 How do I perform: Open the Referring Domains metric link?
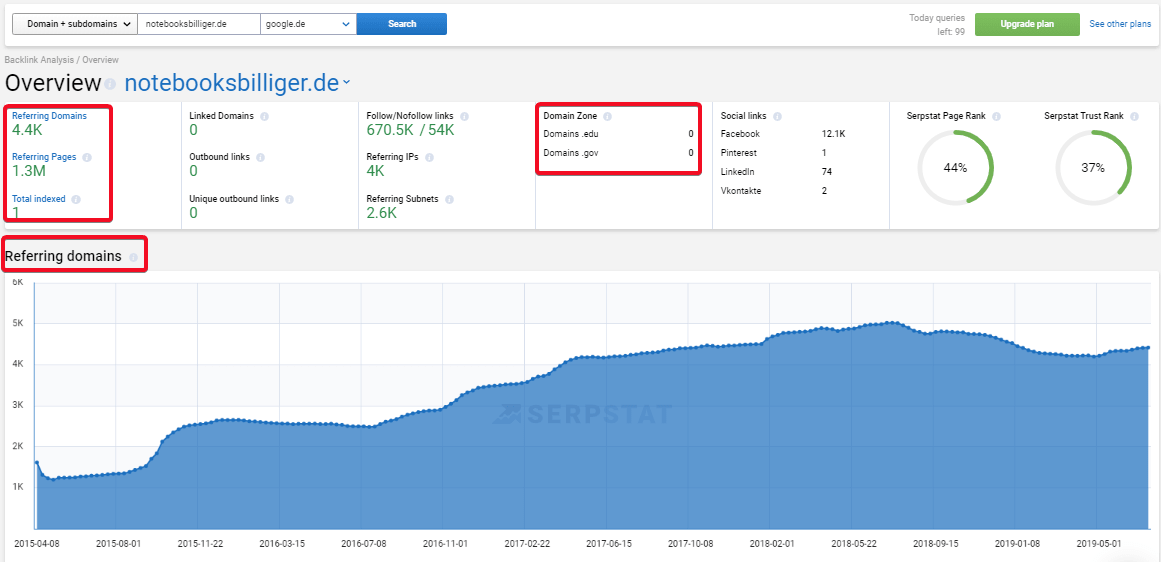click(x=49, y=116)
